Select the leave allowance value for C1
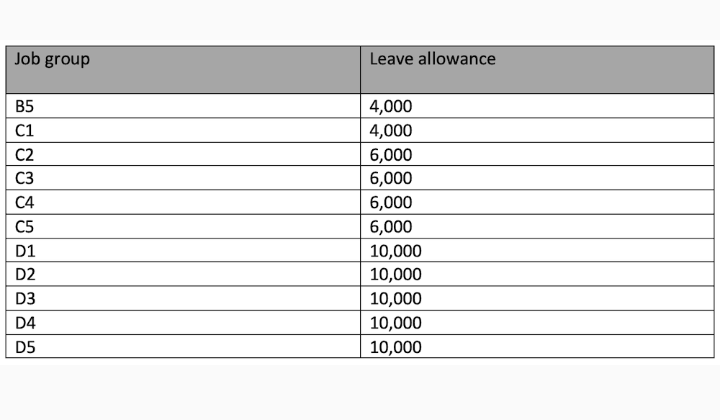The image size is (720, 420). (391, 130)
